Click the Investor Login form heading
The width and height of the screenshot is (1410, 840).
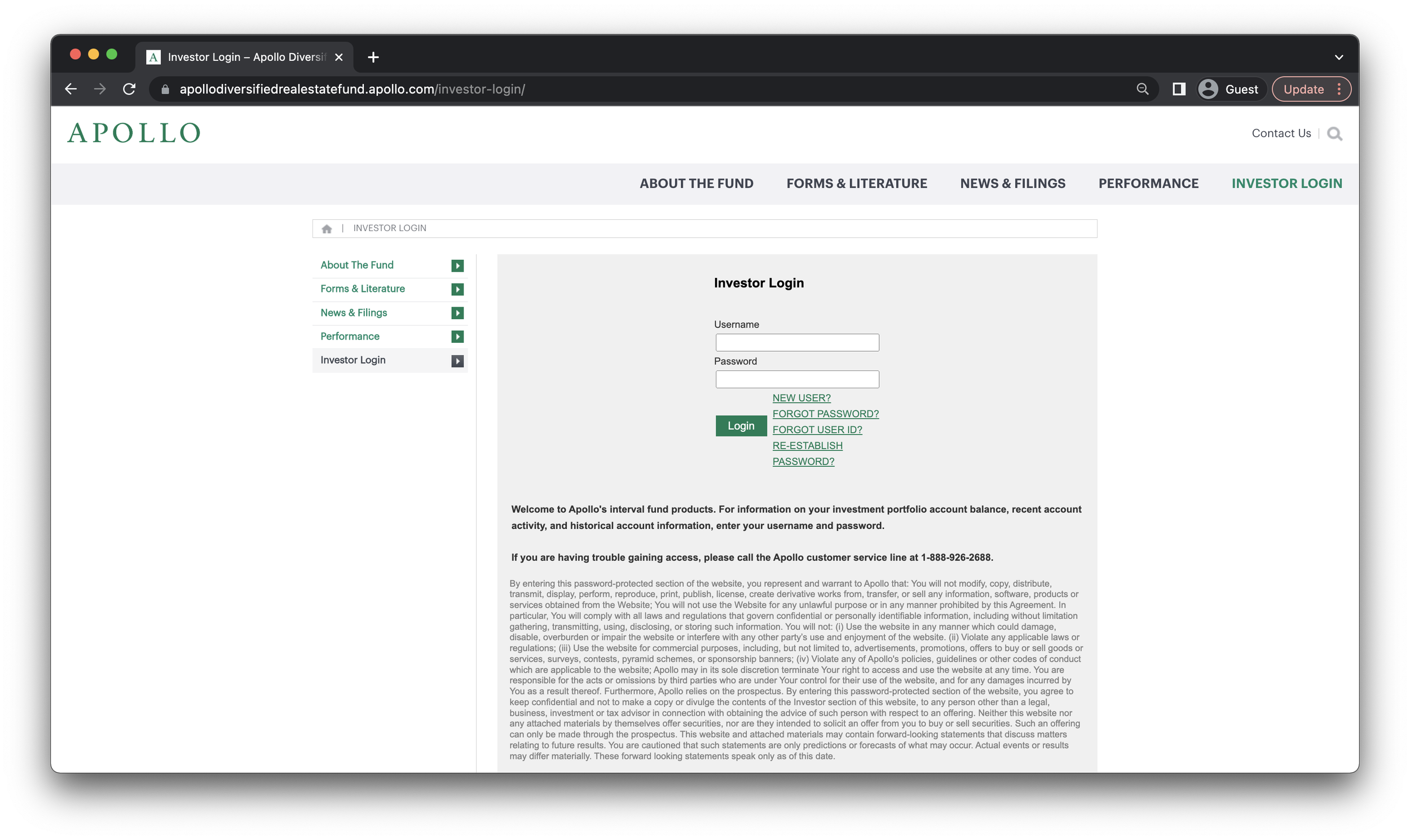[759, 283]
